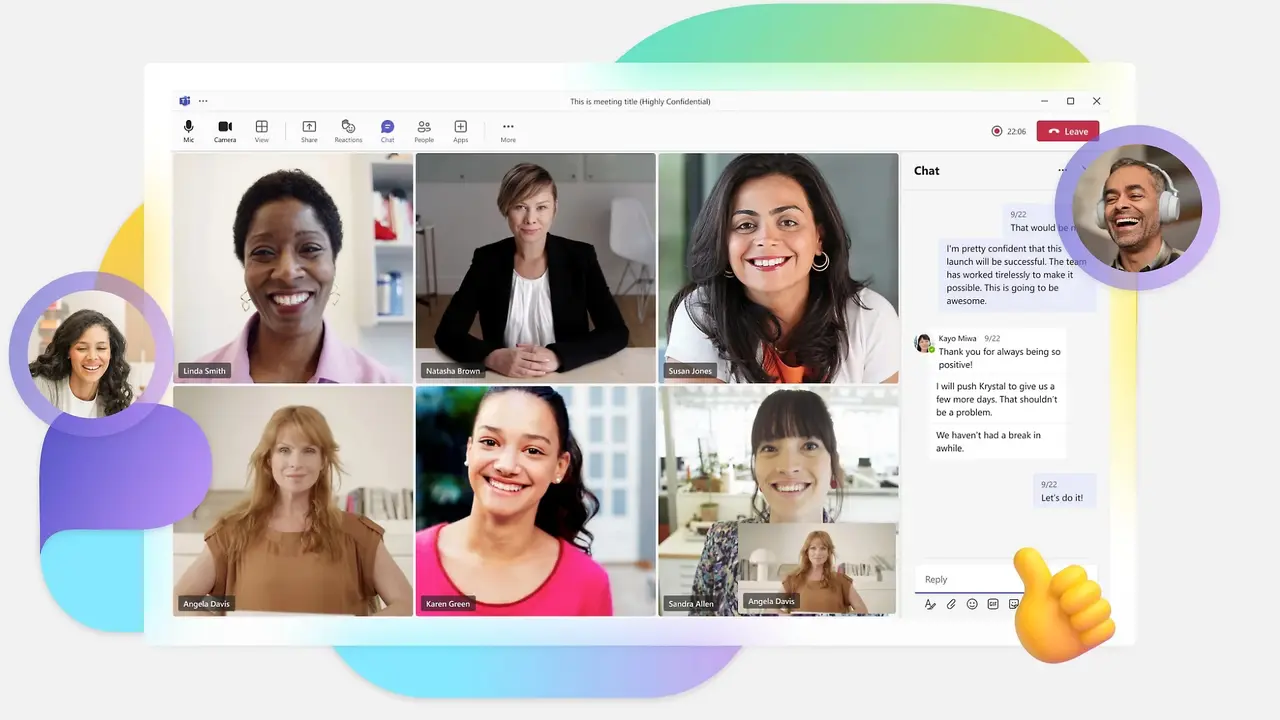Select the text formatting icon below Reply
The height and width of the screenshot is (720, 1280).
pos(930,604)
